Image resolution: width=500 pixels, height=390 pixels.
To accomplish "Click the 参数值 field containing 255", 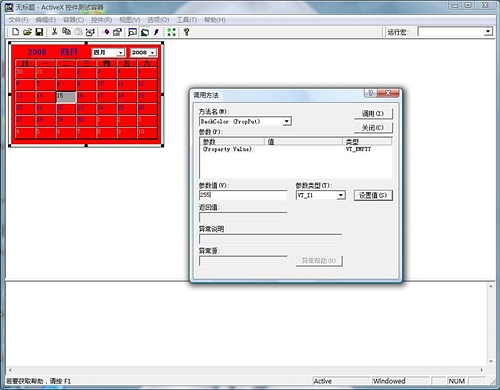I will pyautogui.click(x=243, y=195).
